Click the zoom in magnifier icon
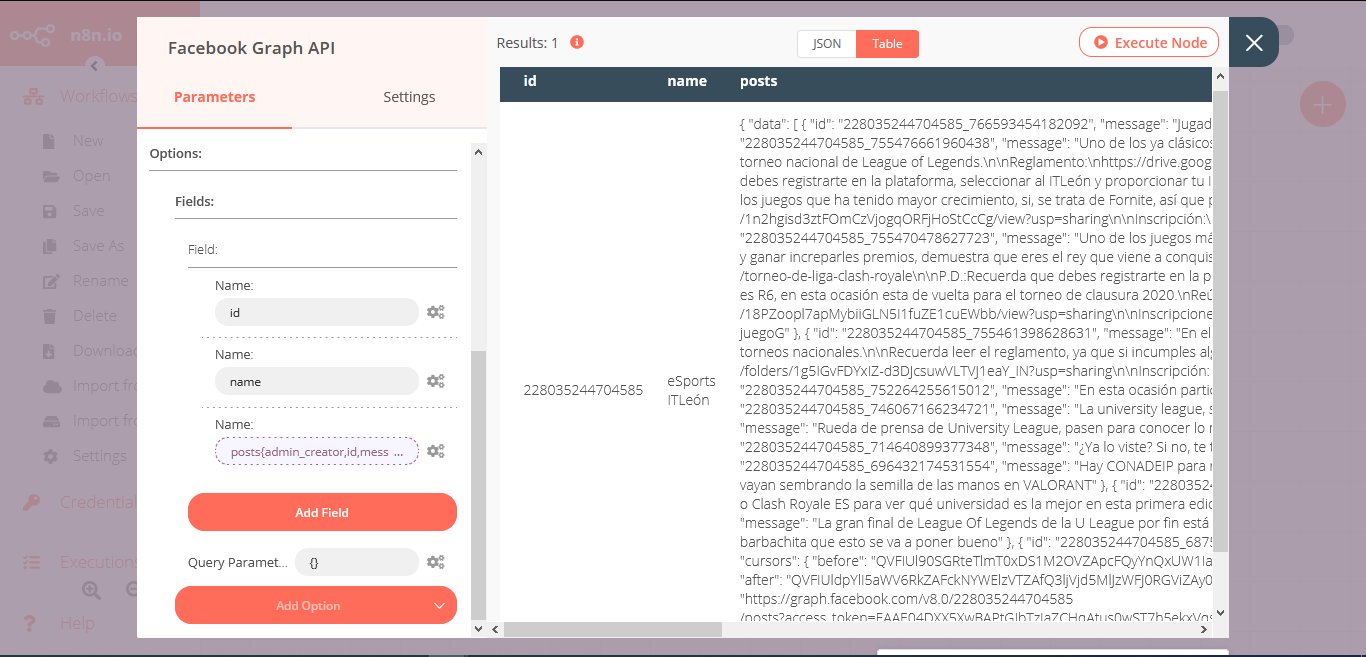 [x=91, y=590]
